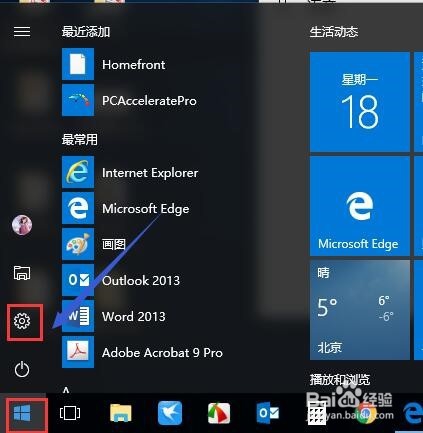Screen dimensions: 423x433
Task: Select Outlook 2013 label
Action: (x=141, y=281)
